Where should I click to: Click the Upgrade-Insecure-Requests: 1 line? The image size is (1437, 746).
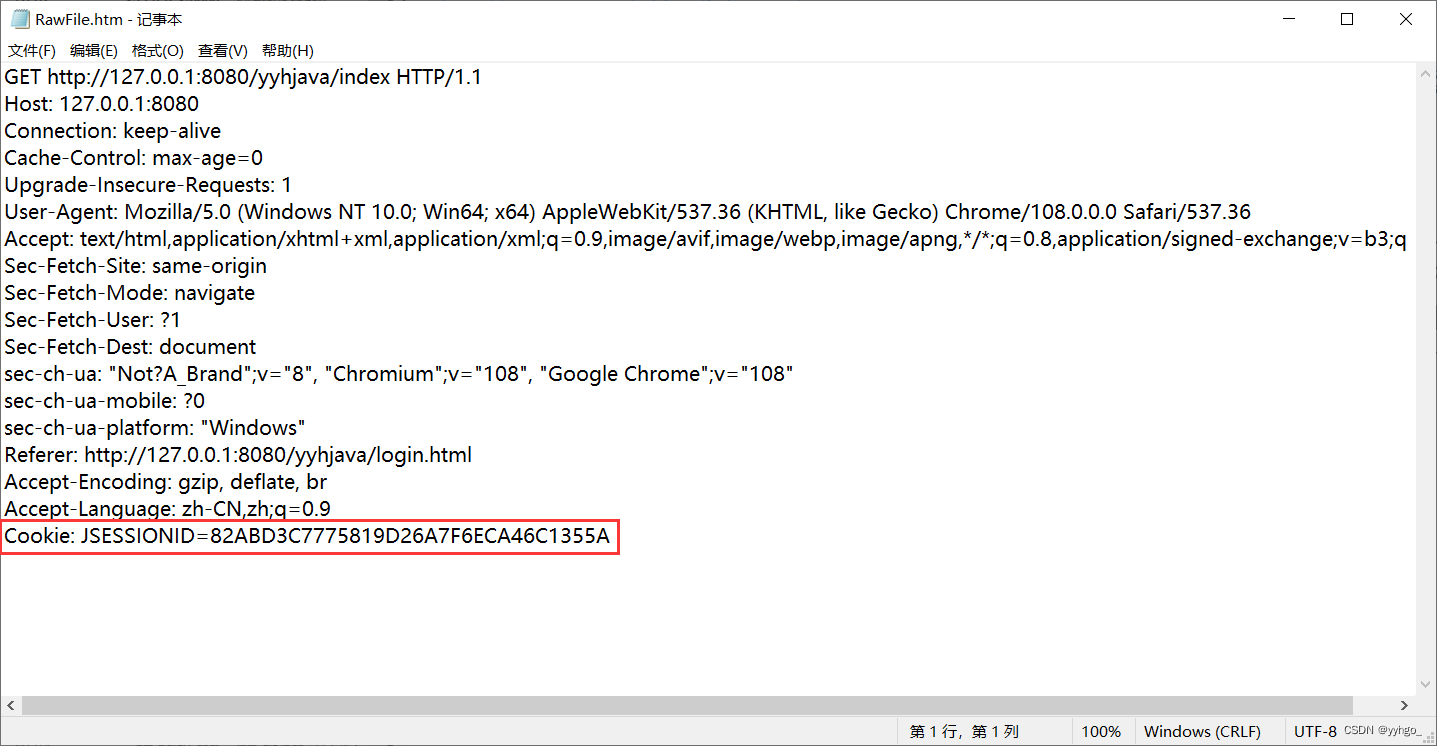click(148, 185)
